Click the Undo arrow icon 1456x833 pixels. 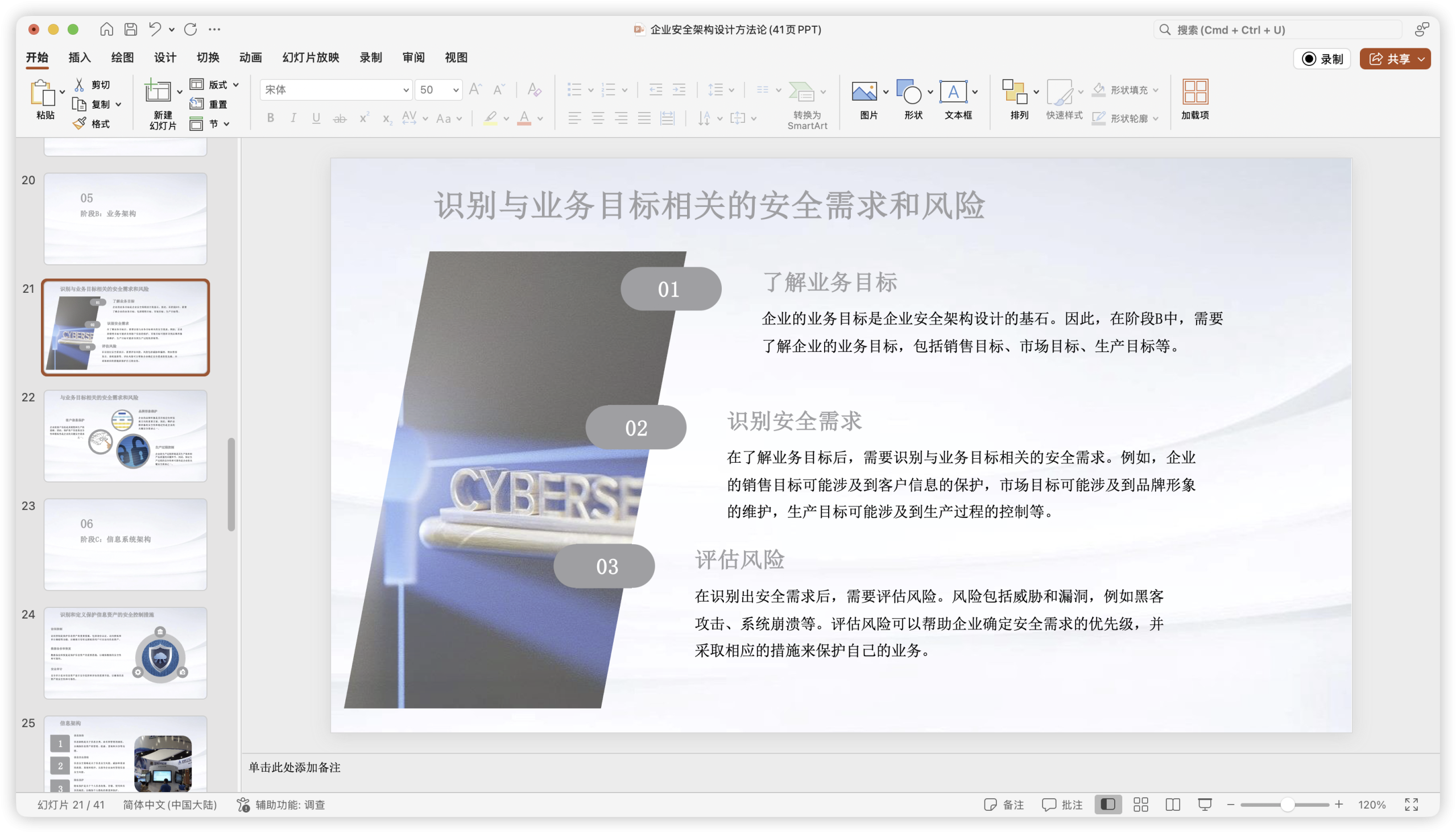pyautogui.click(x=155, y=29)
